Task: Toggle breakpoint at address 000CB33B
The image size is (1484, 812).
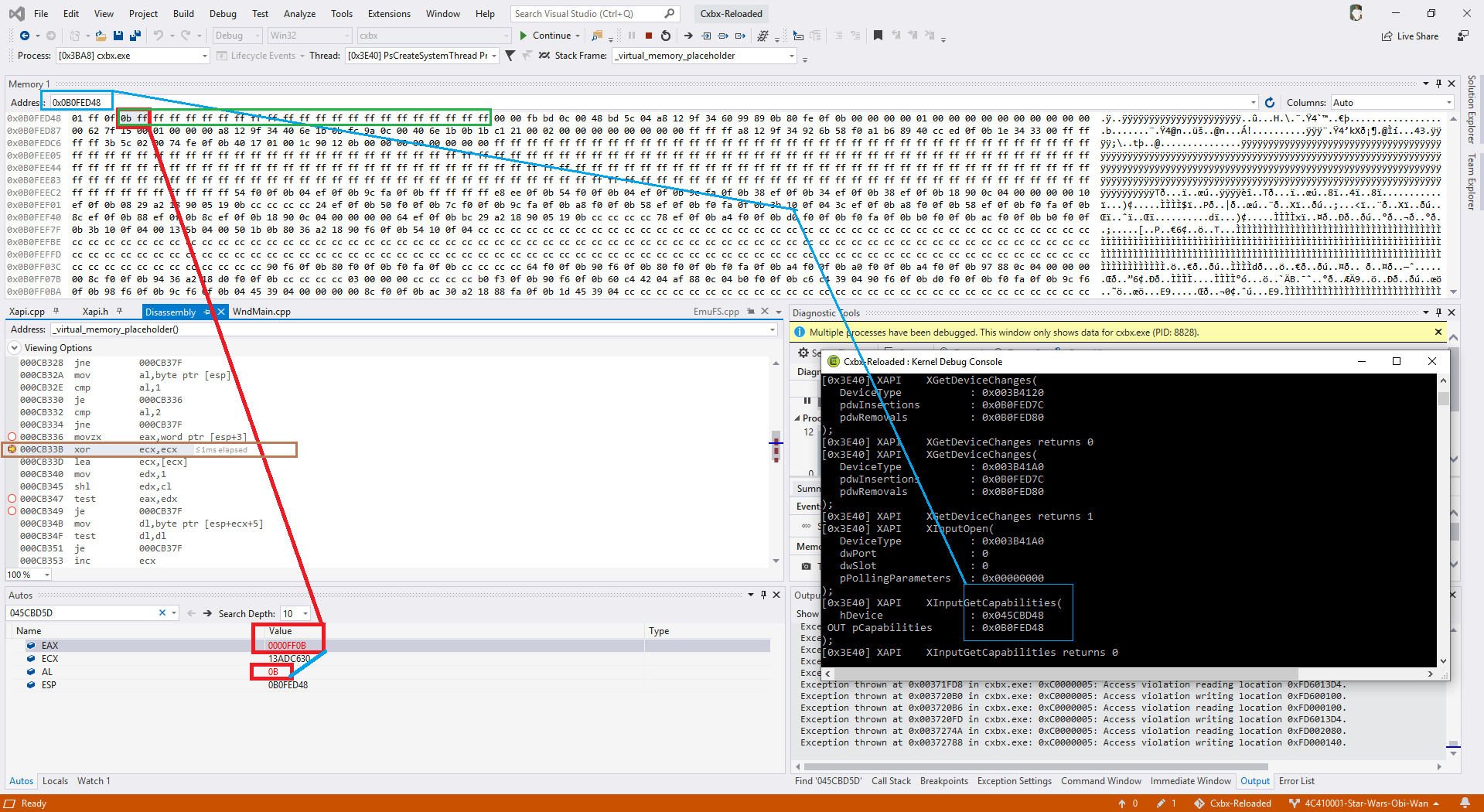Action: tap(12, 449)
